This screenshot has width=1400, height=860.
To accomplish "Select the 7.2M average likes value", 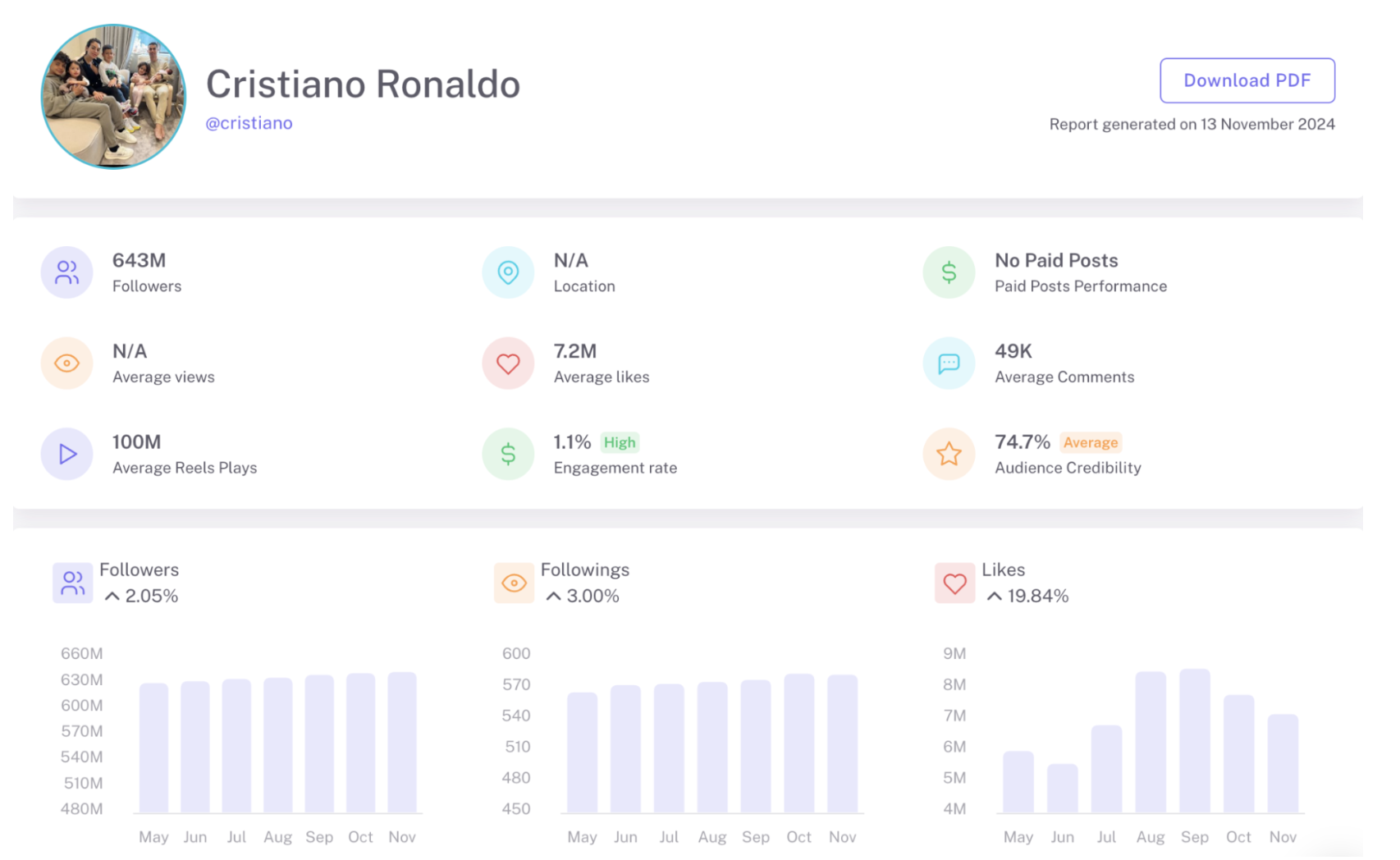I will pyautogui.click(x=575, y=351).
